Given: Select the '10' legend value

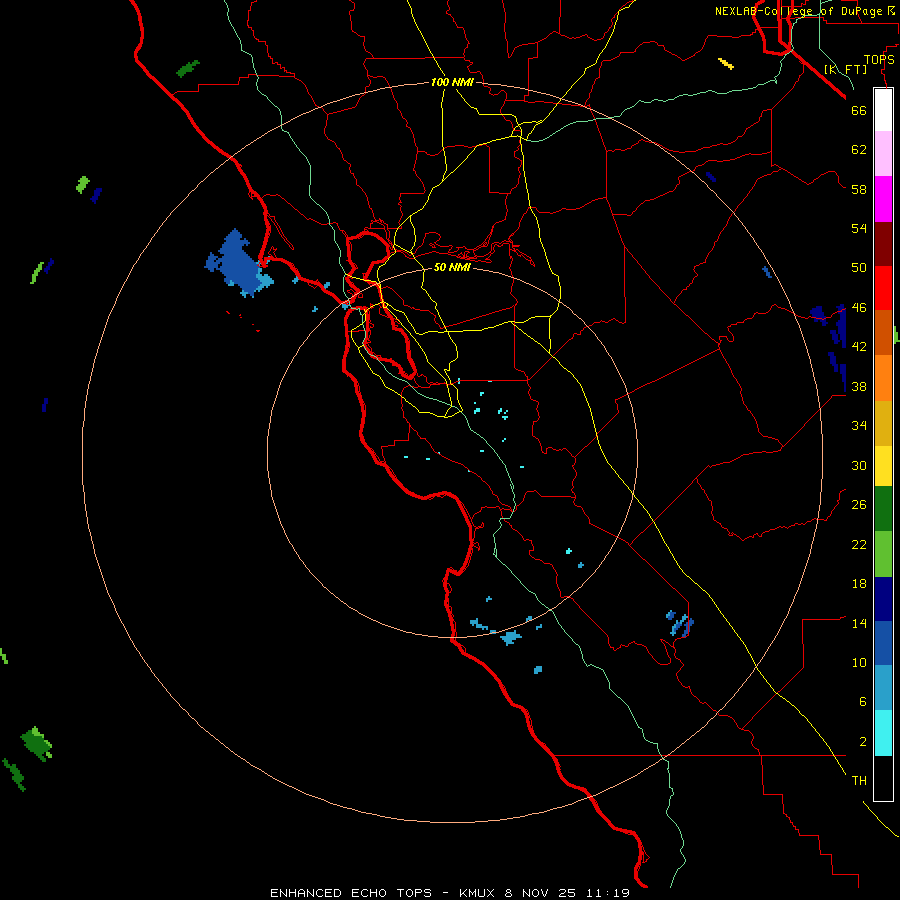Looking at the screenshot, I should [x=859, y=662].
